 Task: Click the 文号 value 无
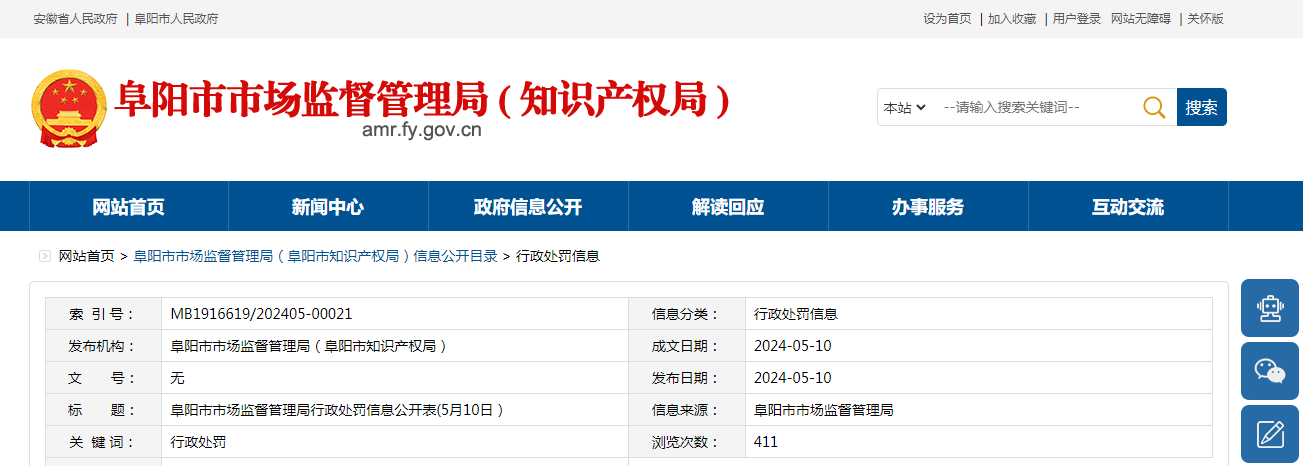coord(177,378)
